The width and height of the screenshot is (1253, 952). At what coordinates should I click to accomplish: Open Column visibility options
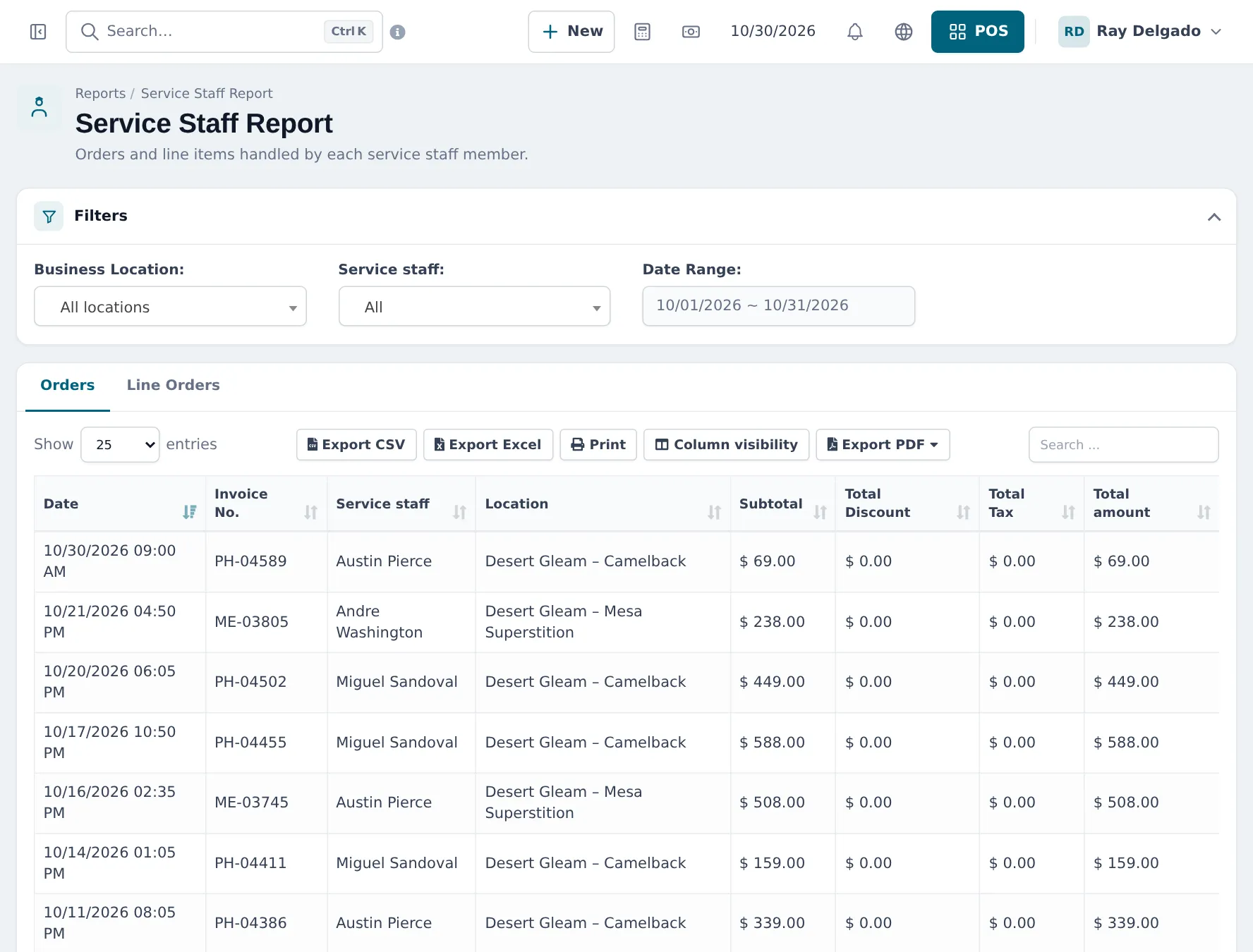coord(727,444)
